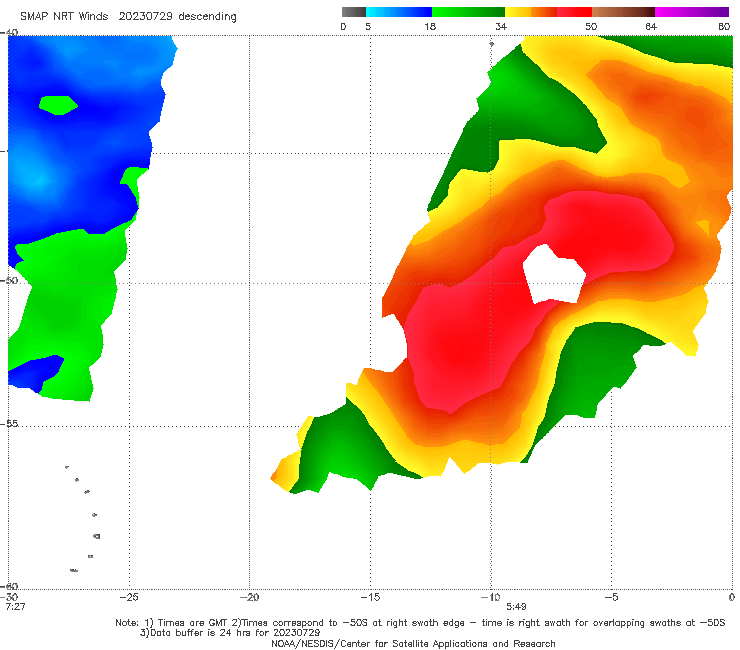Click the magenta-purple segment of the color bar

tap(692, 12)
